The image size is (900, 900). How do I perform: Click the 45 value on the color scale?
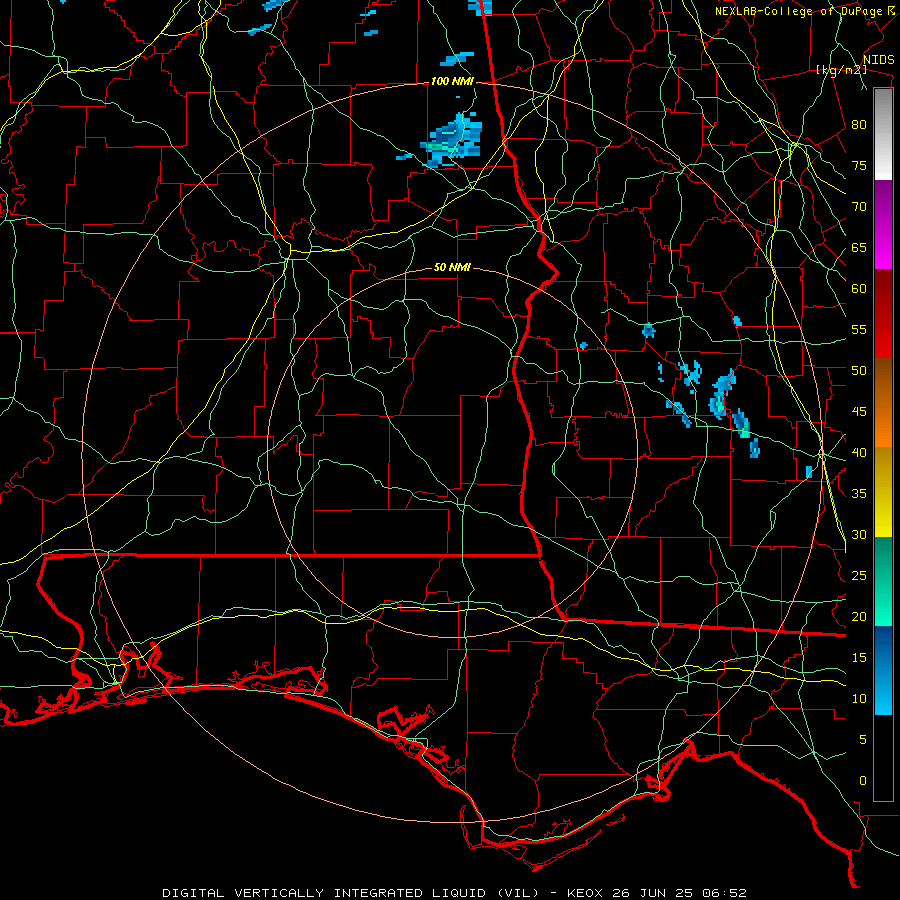tap(859, 412)
